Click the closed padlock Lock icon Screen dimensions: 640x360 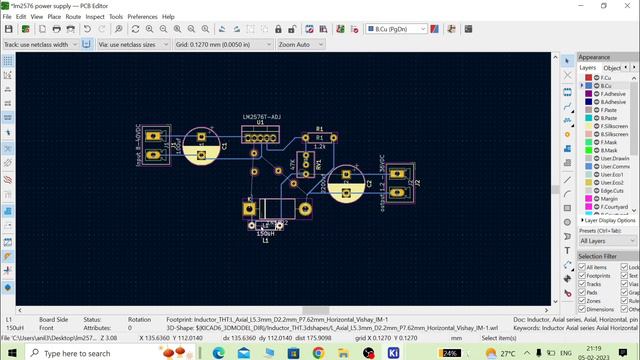[278, 29]
